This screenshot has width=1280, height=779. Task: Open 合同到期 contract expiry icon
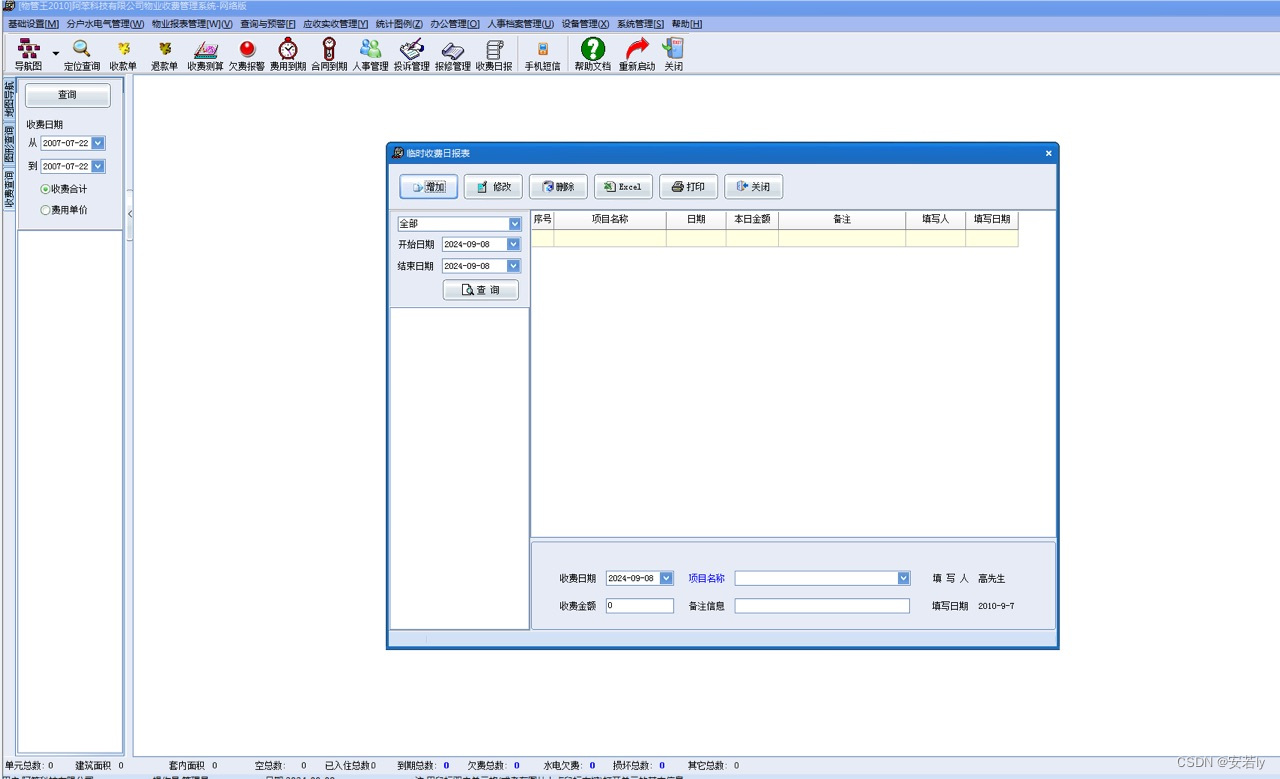pyautogui.click(x=329, y=54)
